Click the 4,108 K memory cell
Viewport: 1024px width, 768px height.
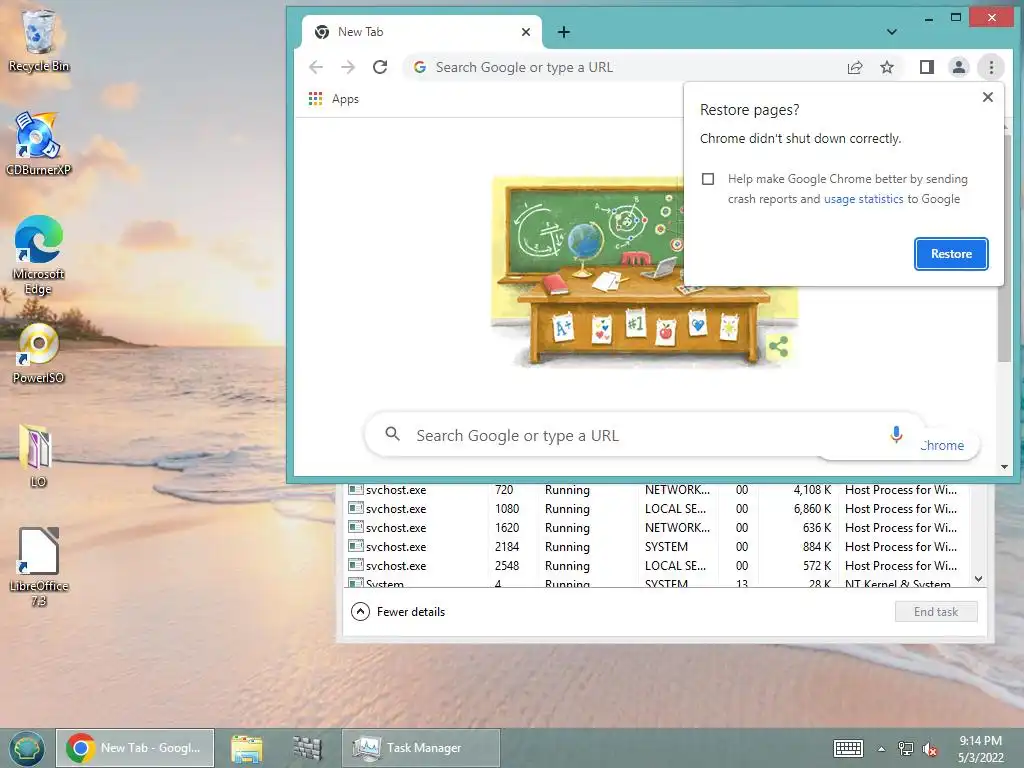click(x=812, y=490)
